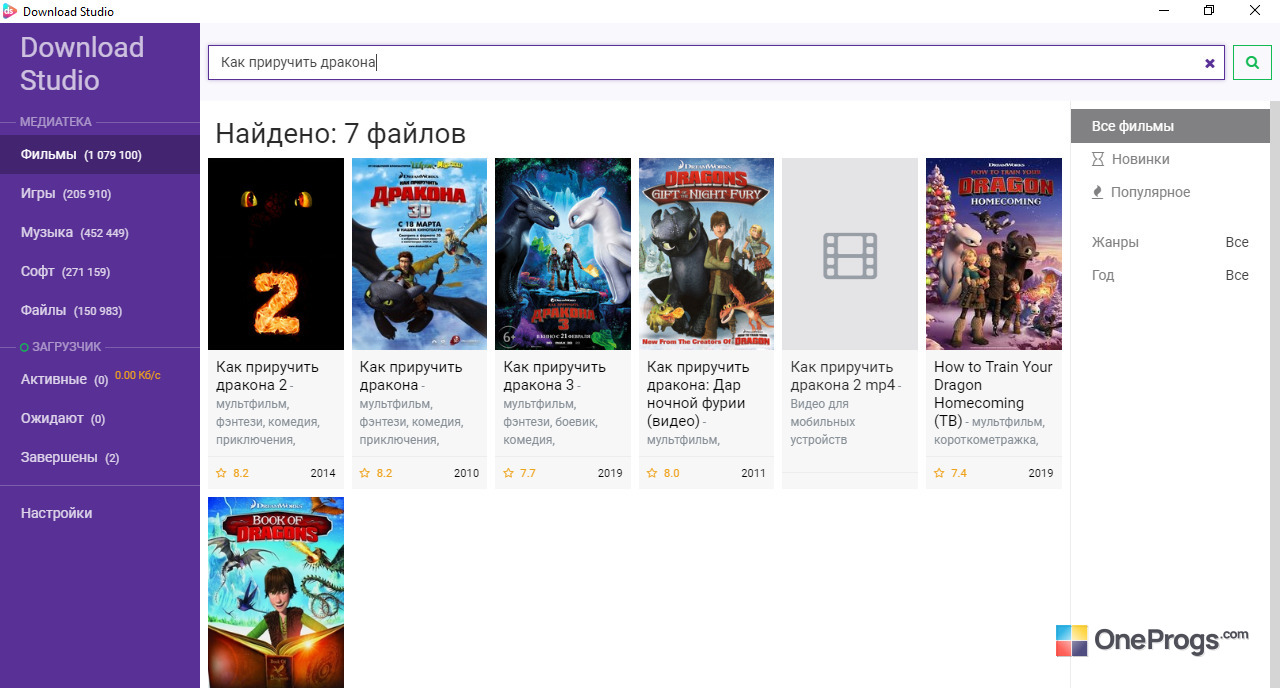Viewport: 1280px width, 688px height.
Task: Click the title How to Train Your Dragon Homecoming
Action: pyautogui.click(x=993, y=394)
